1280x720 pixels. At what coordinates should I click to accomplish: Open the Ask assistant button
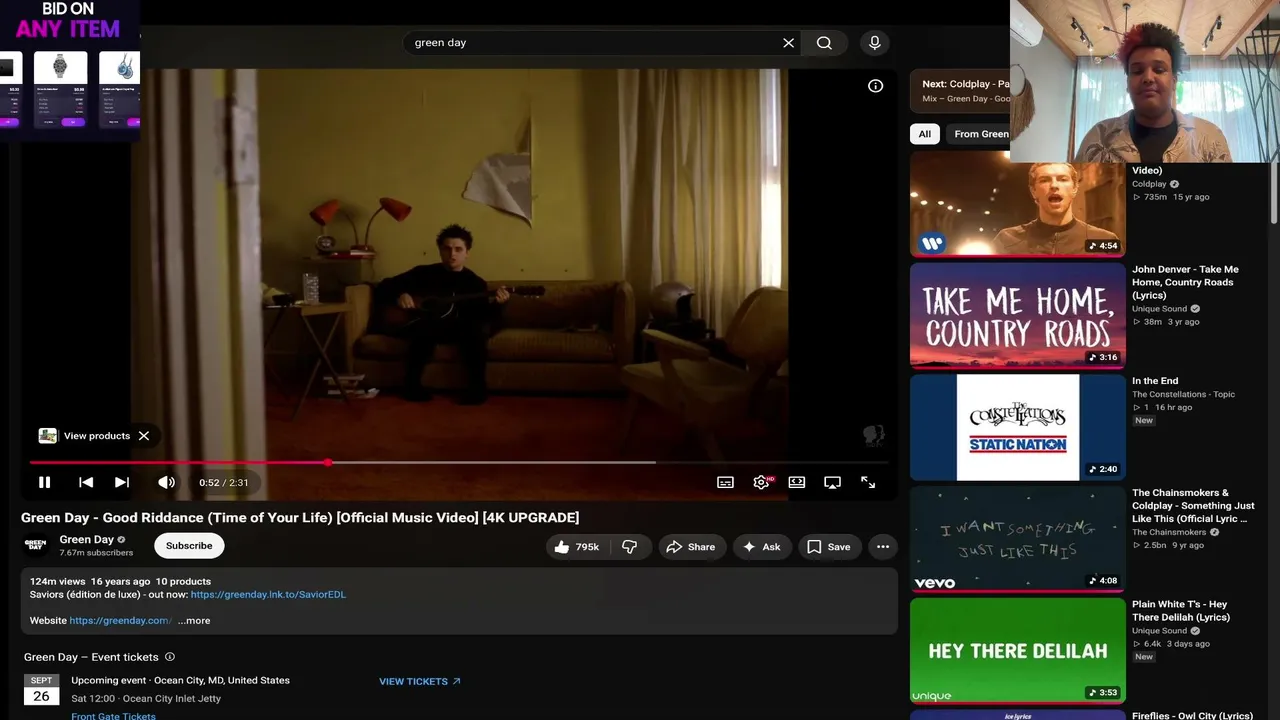coord(762,547)
